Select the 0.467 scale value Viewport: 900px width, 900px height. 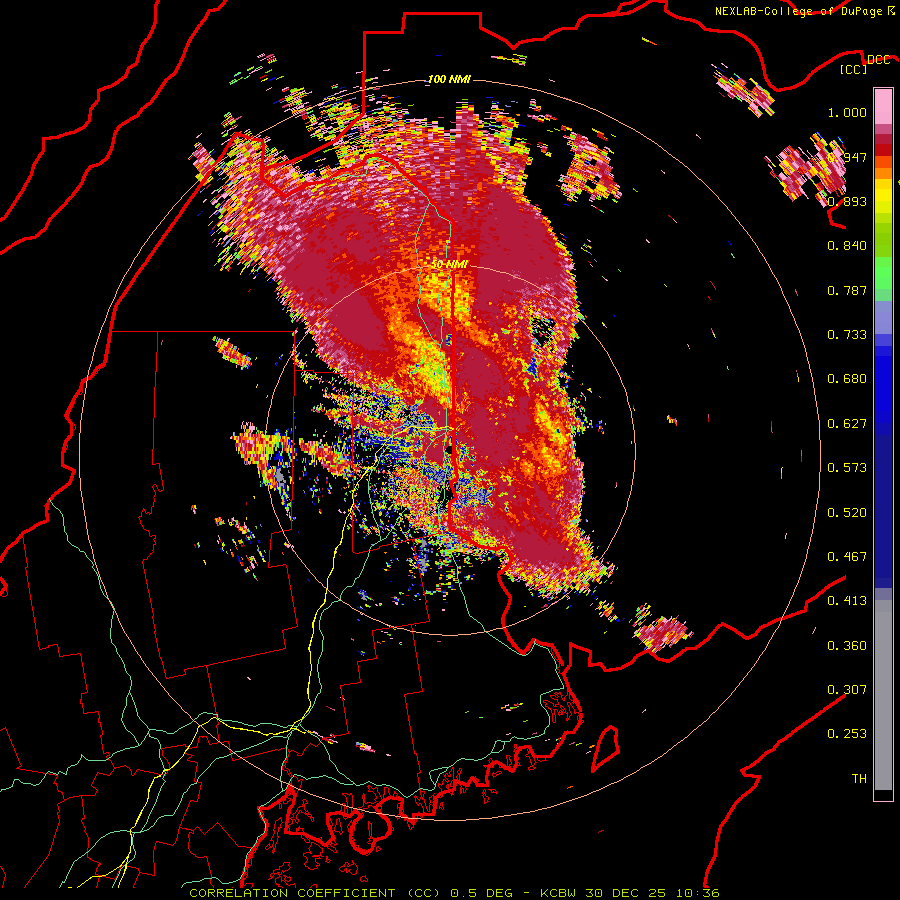tap(847, 557)
